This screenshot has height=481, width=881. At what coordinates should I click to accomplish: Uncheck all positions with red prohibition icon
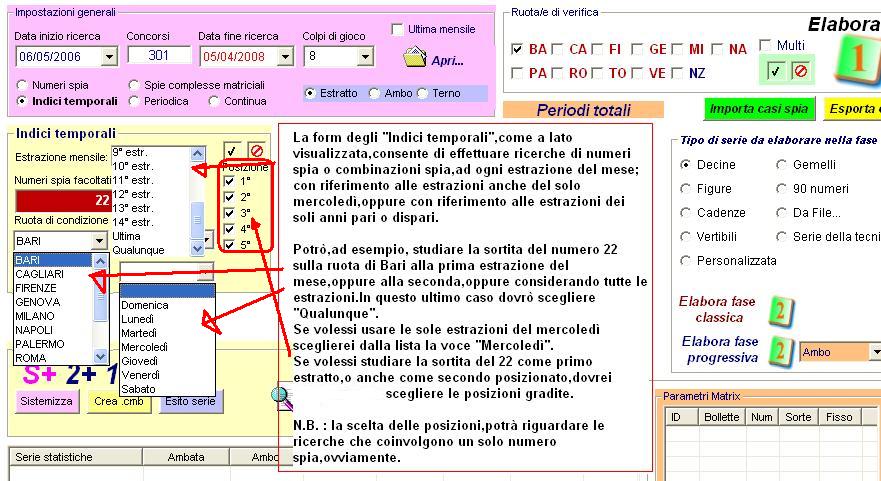(x=257, y=151)
